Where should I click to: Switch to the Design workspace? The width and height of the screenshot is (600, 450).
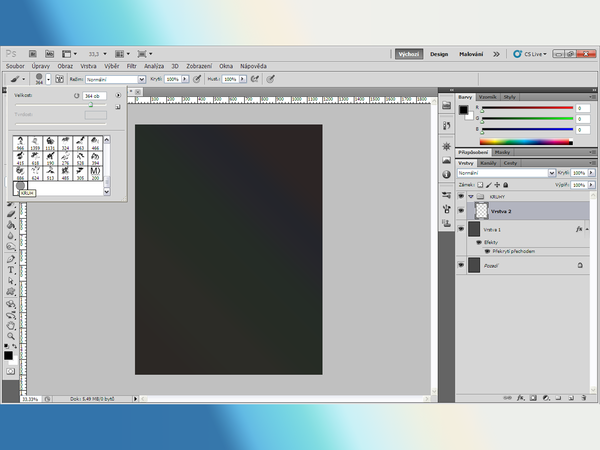pyautogui.click(x=439, y=54)
